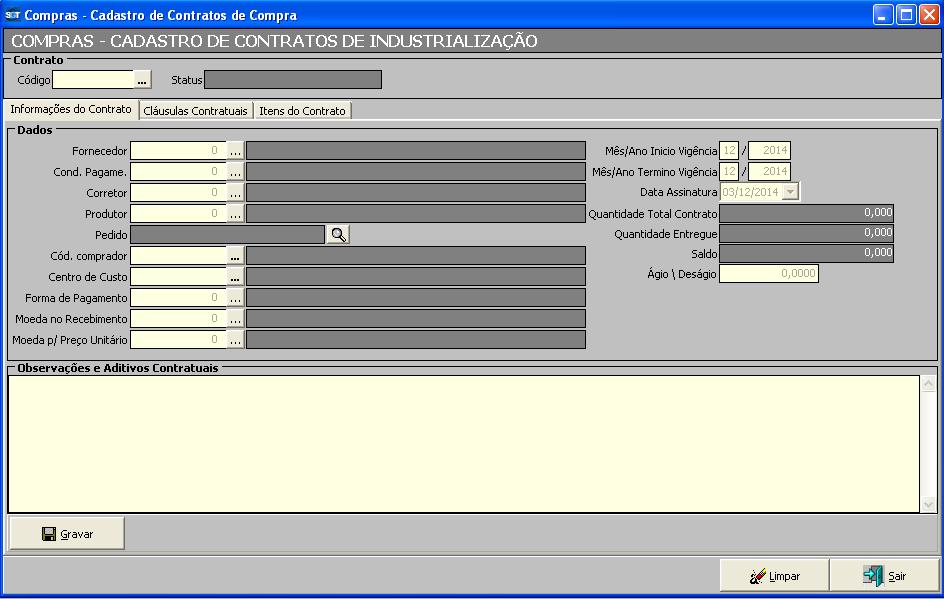Select the Informações do Contrato tab
The image size is (944, 599).
pyautogui.click(x=71, y=109)
